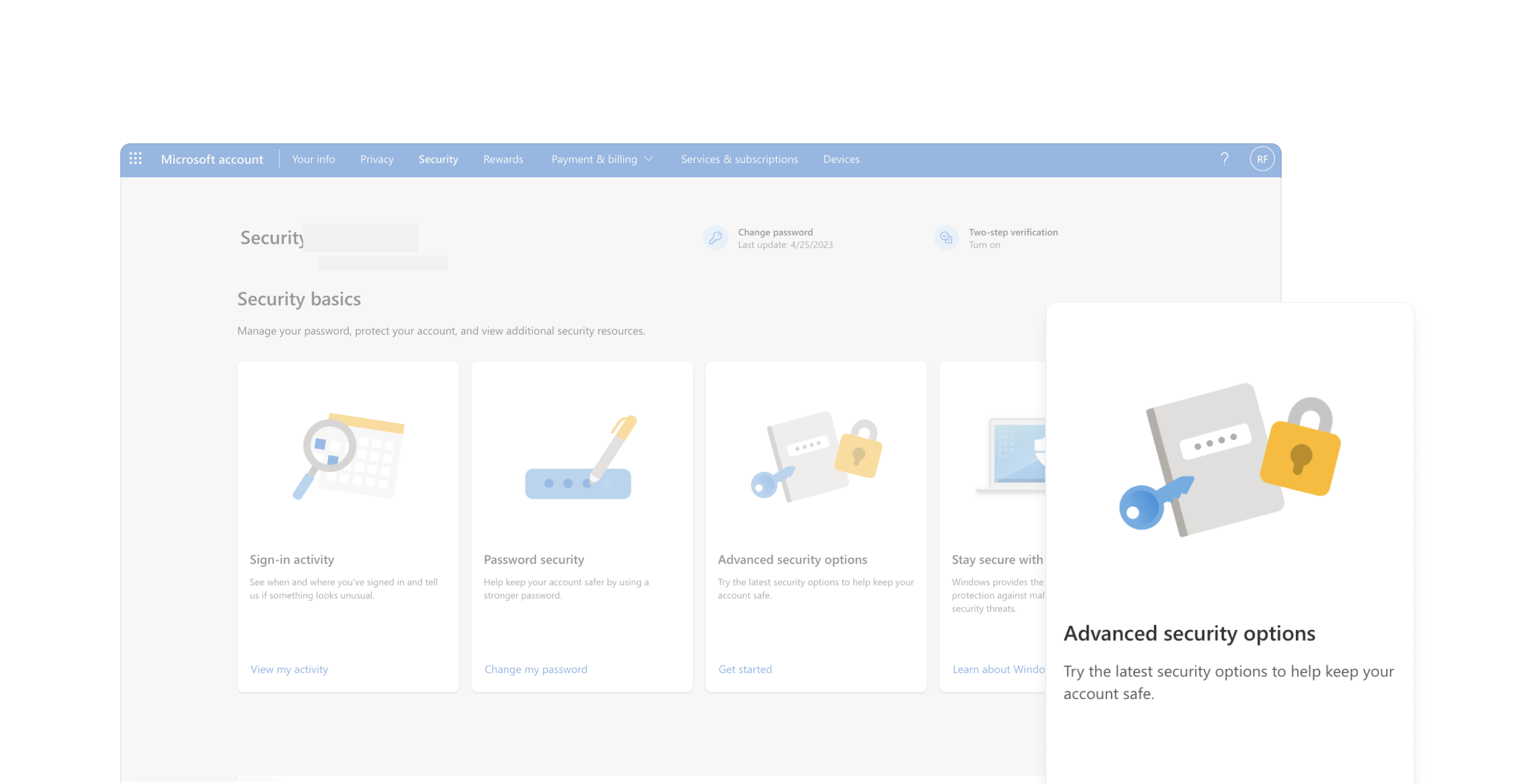Image resolution: width=1535 pixels, height=784 pixels.
Task: Click the Change my password link
Action: point(535,669)
